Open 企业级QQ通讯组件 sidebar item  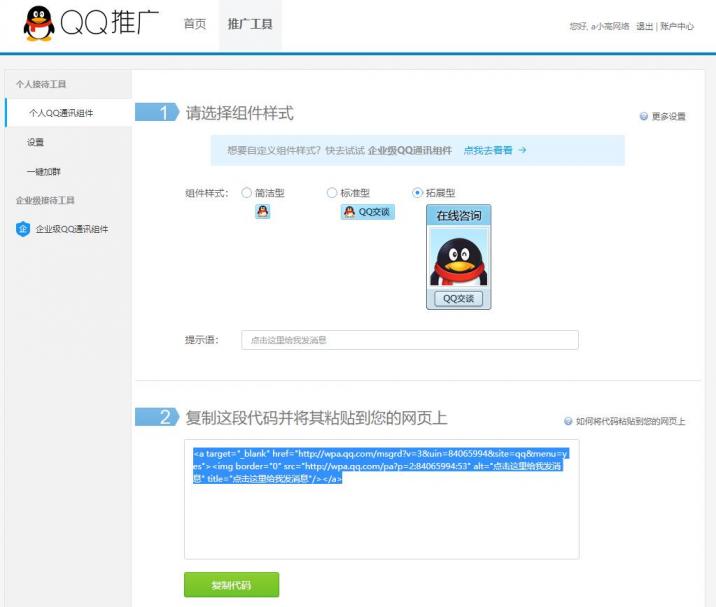tap(72, 229)
